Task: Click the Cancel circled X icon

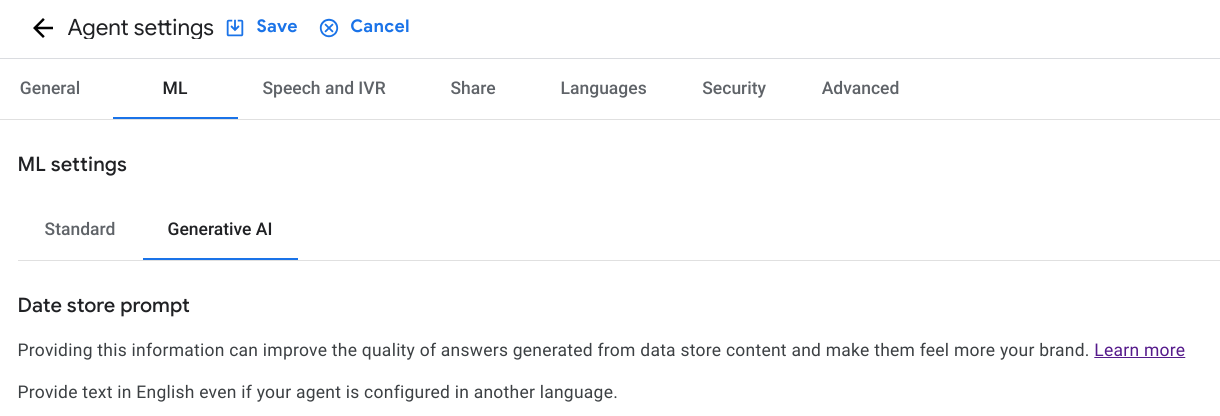Action: coord(329,27)
